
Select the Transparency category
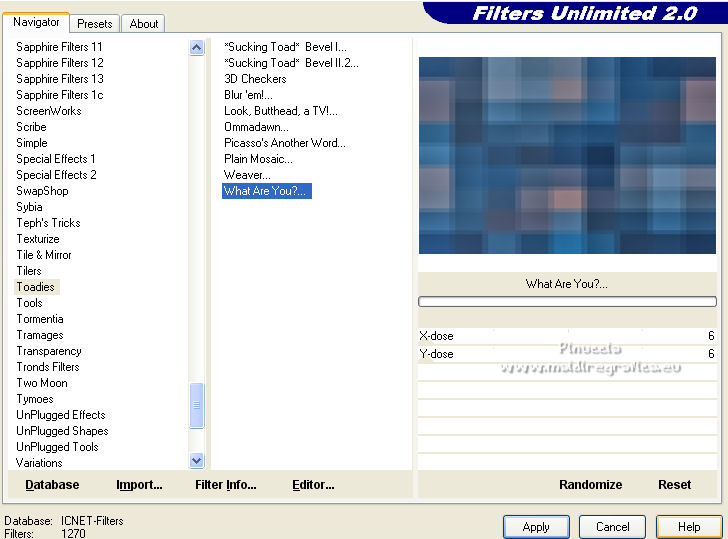click(49, 351)
